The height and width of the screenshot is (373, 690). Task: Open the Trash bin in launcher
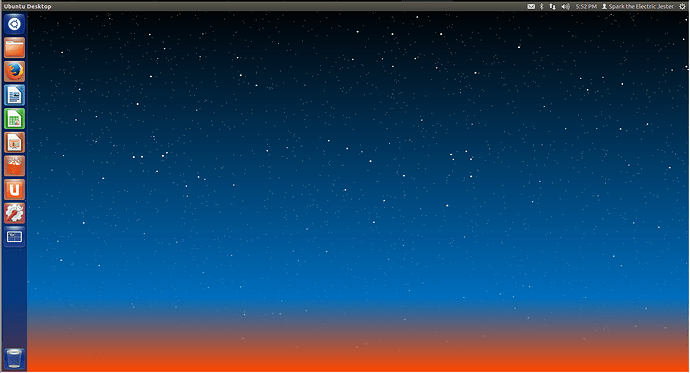tap(15, 358)
